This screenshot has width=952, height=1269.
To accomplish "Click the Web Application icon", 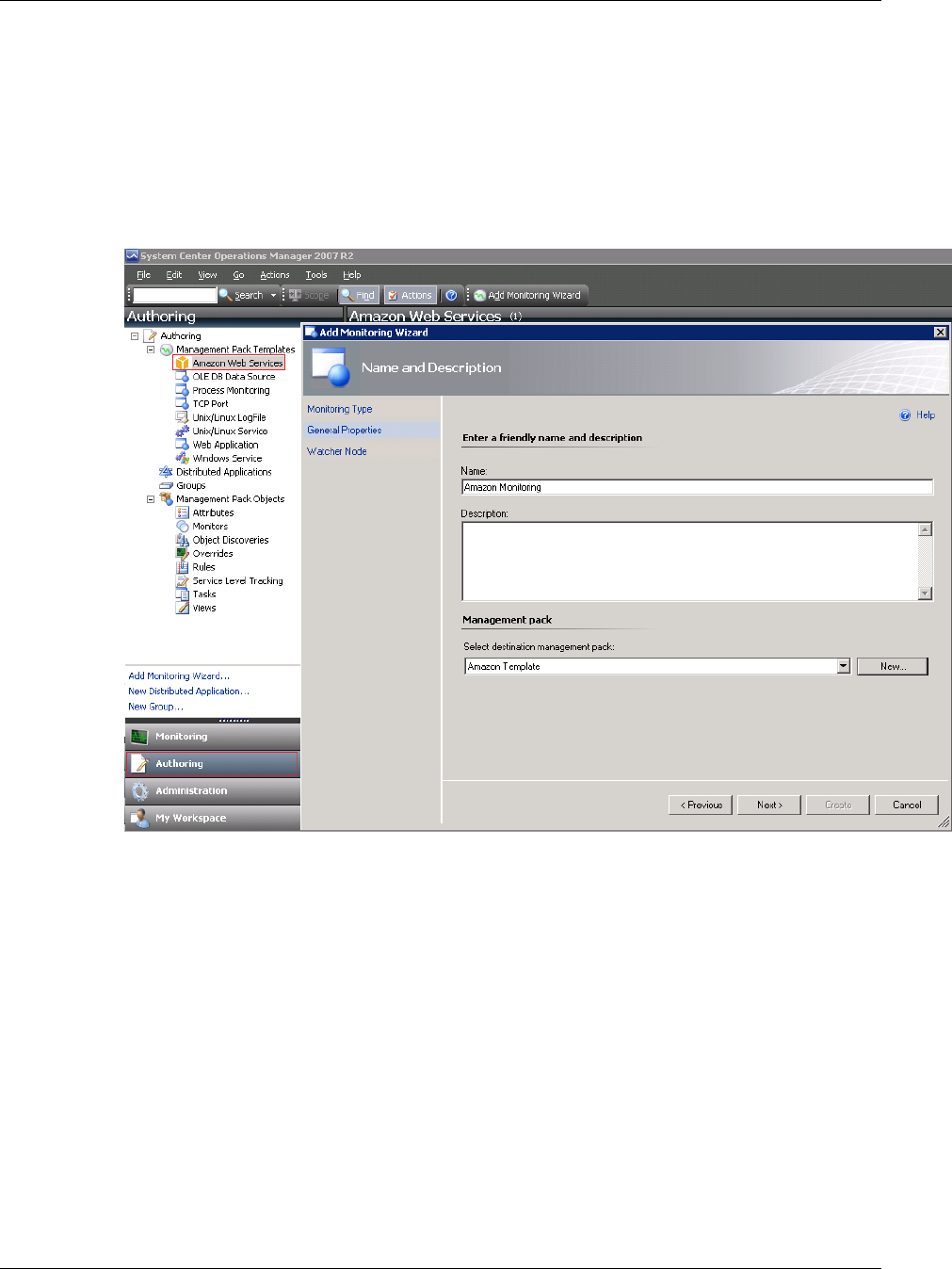I will click(183, 445).
